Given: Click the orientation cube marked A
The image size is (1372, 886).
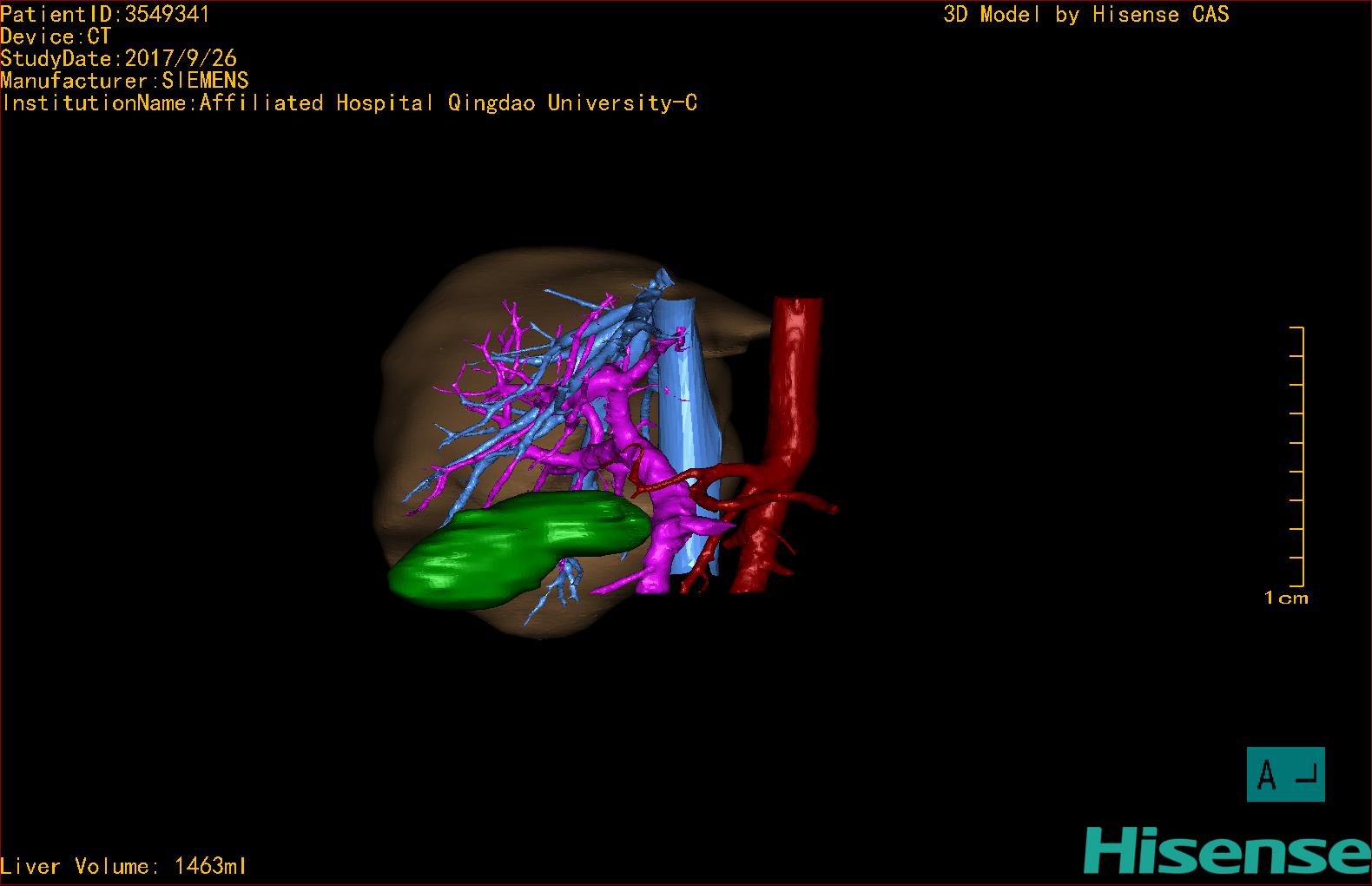Looking at the screenshot, I should pos(1285,774).
